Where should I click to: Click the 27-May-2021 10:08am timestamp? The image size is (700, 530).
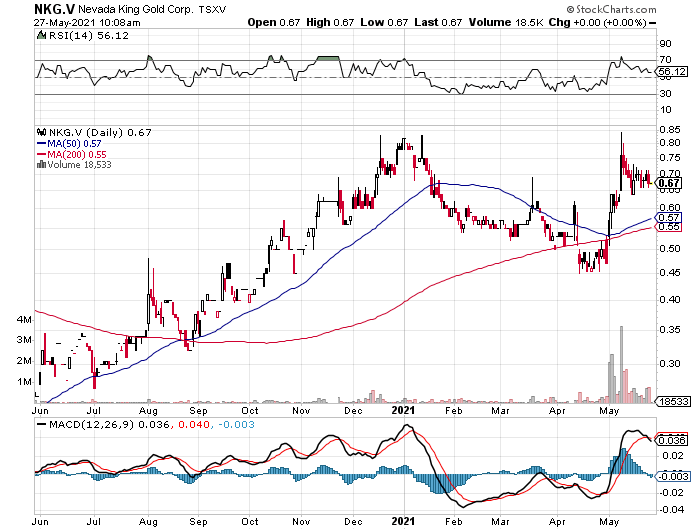pos(87,23)
